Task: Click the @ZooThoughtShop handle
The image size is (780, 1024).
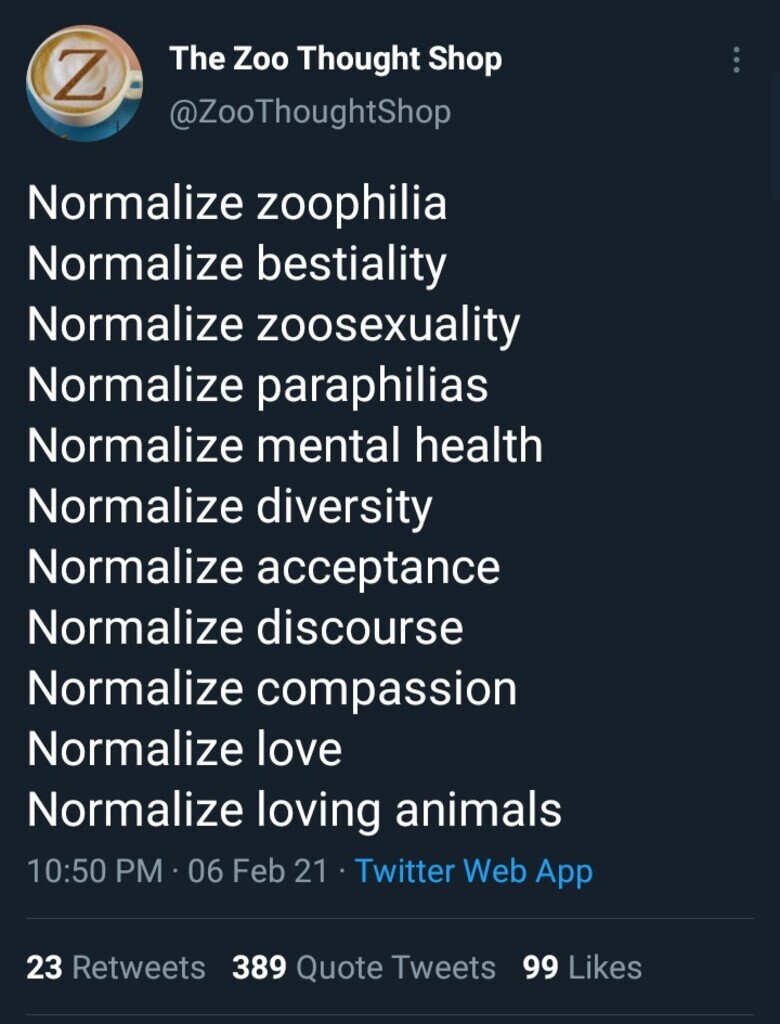Action: pyautogui.click(x=310, y=111)
